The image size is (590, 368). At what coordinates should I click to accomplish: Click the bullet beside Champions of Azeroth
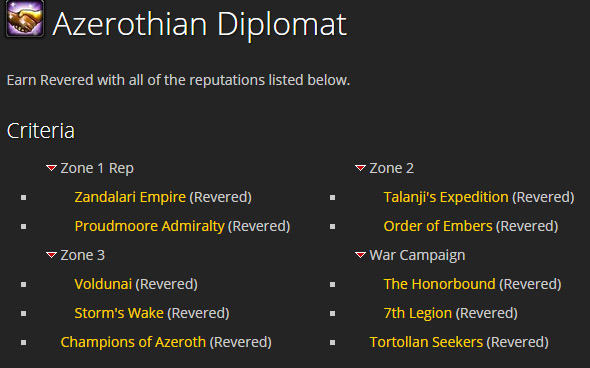click(24, 342)
